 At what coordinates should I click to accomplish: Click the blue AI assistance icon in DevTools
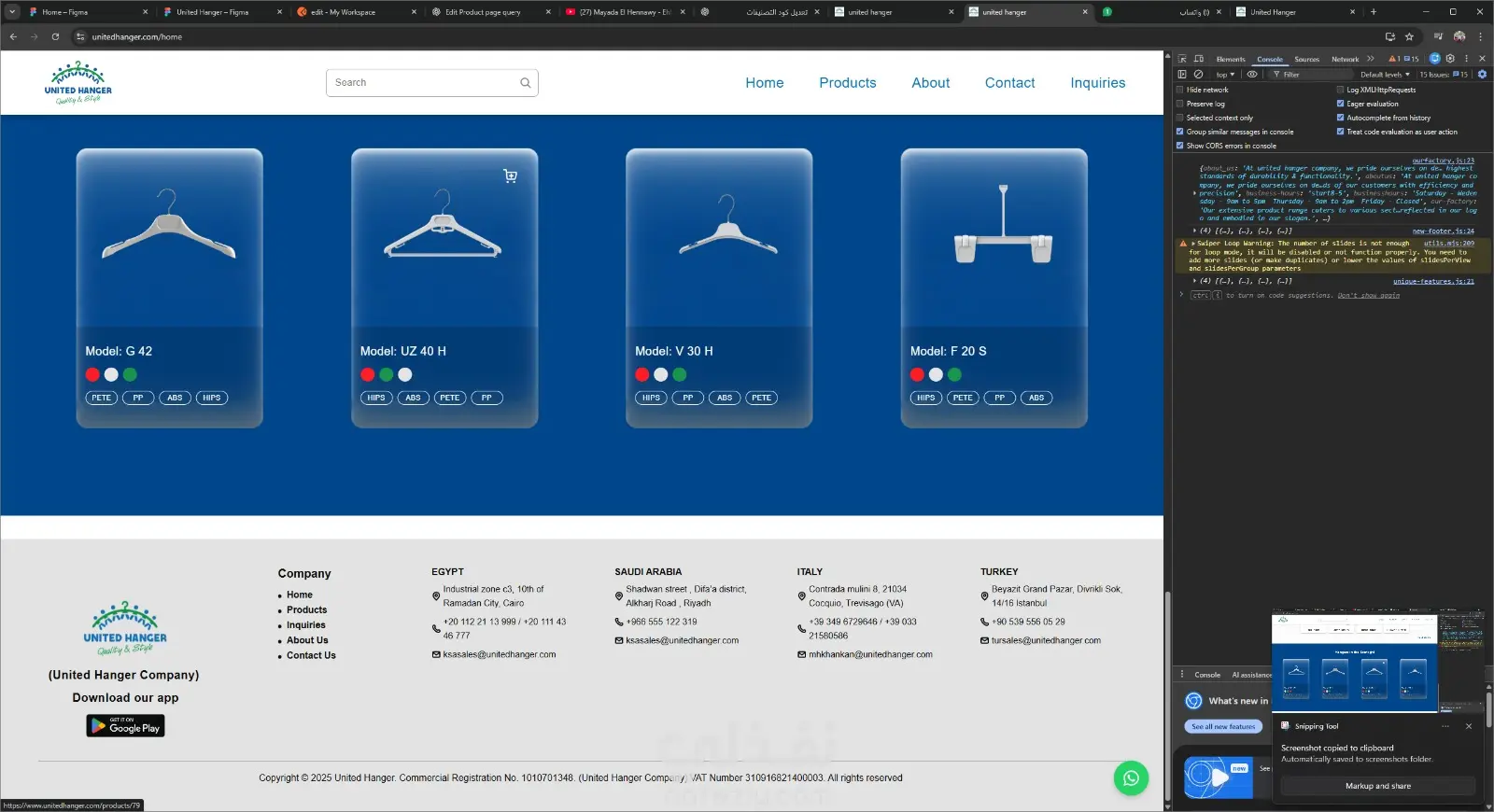[1435, 59]
